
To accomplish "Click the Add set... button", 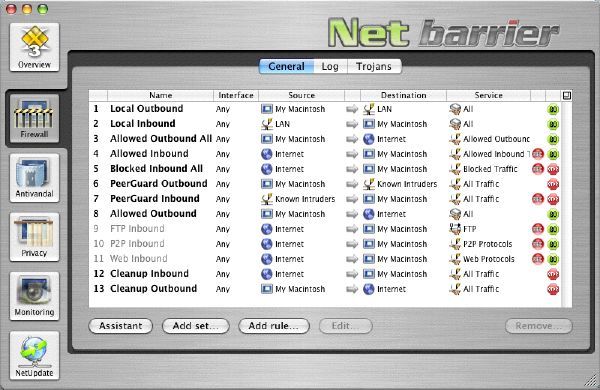I will click(x=196, y=326).
